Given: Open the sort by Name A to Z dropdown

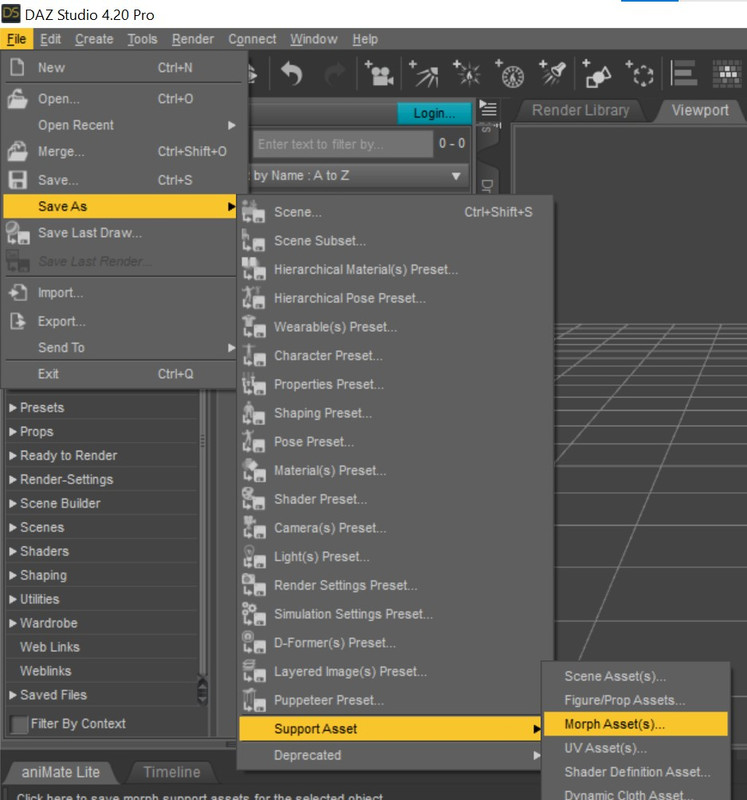Looking at the screenshot, I should click(x=359, y=176).
